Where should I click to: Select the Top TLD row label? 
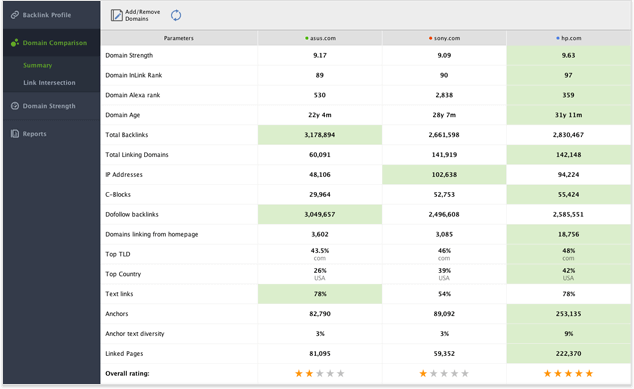(x=118, y=254)
